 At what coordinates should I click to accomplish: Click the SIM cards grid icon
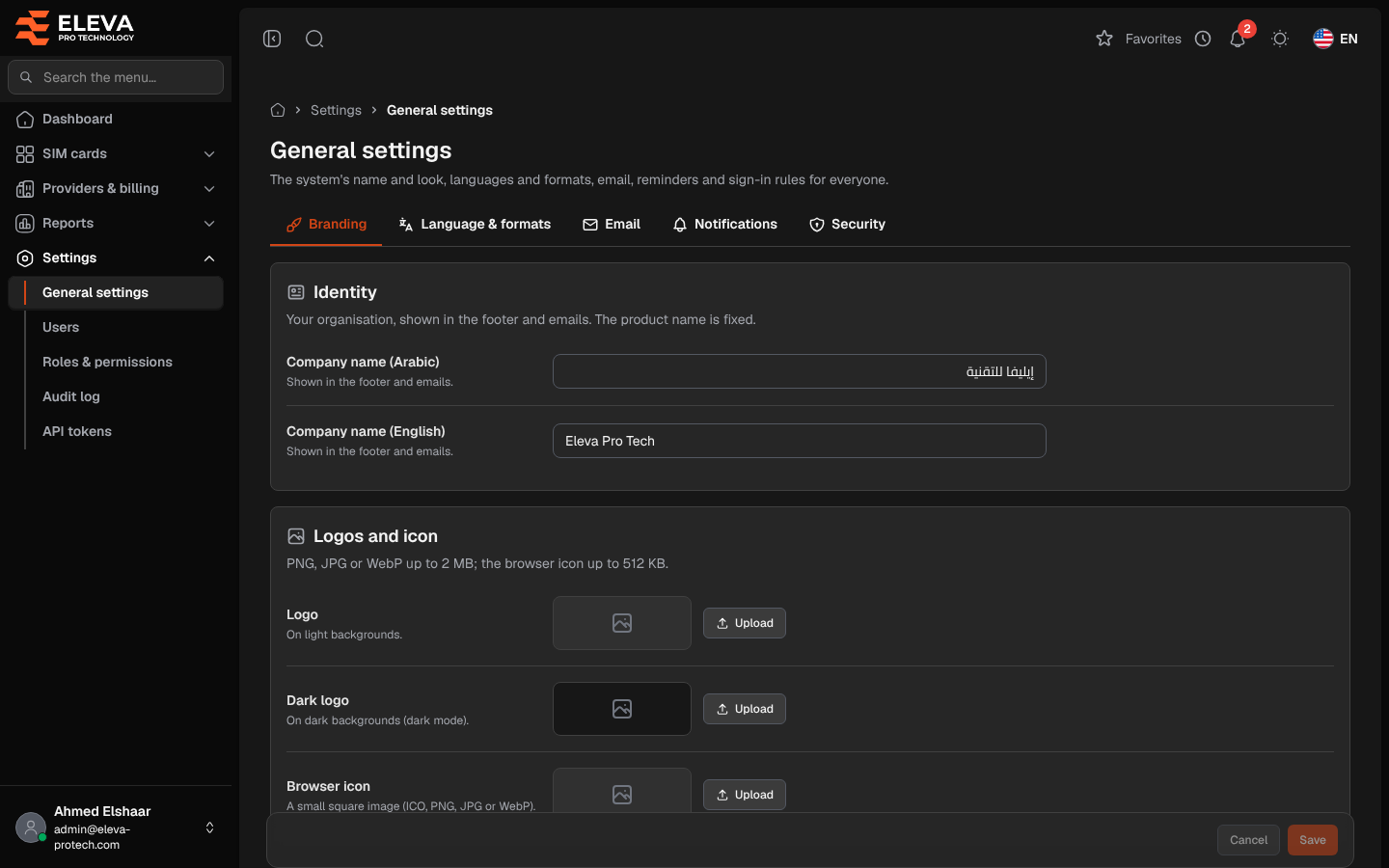[25, 153]
